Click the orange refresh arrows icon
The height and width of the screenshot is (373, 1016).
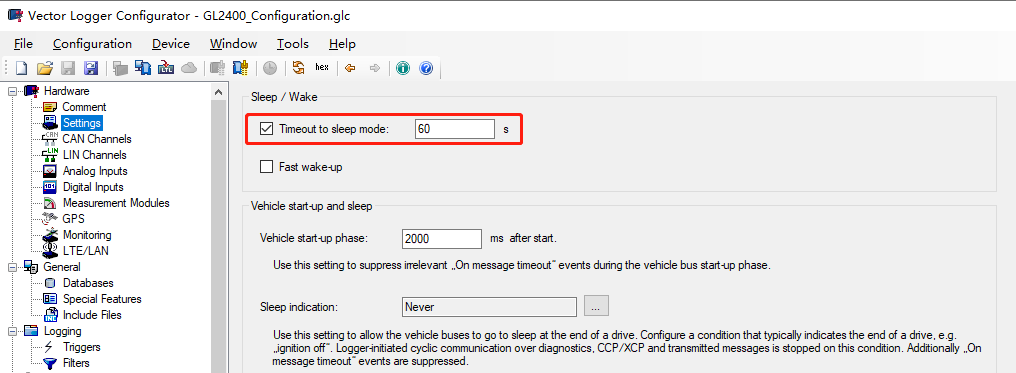point(299,68)
